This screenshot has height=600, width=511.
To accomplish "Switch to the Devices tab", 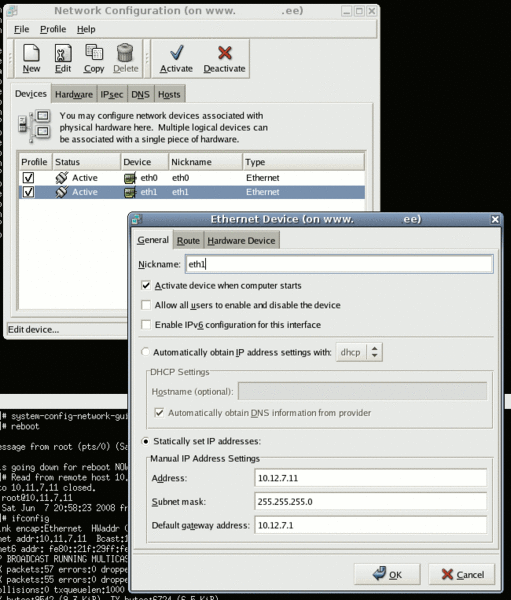I will (31, 94).
